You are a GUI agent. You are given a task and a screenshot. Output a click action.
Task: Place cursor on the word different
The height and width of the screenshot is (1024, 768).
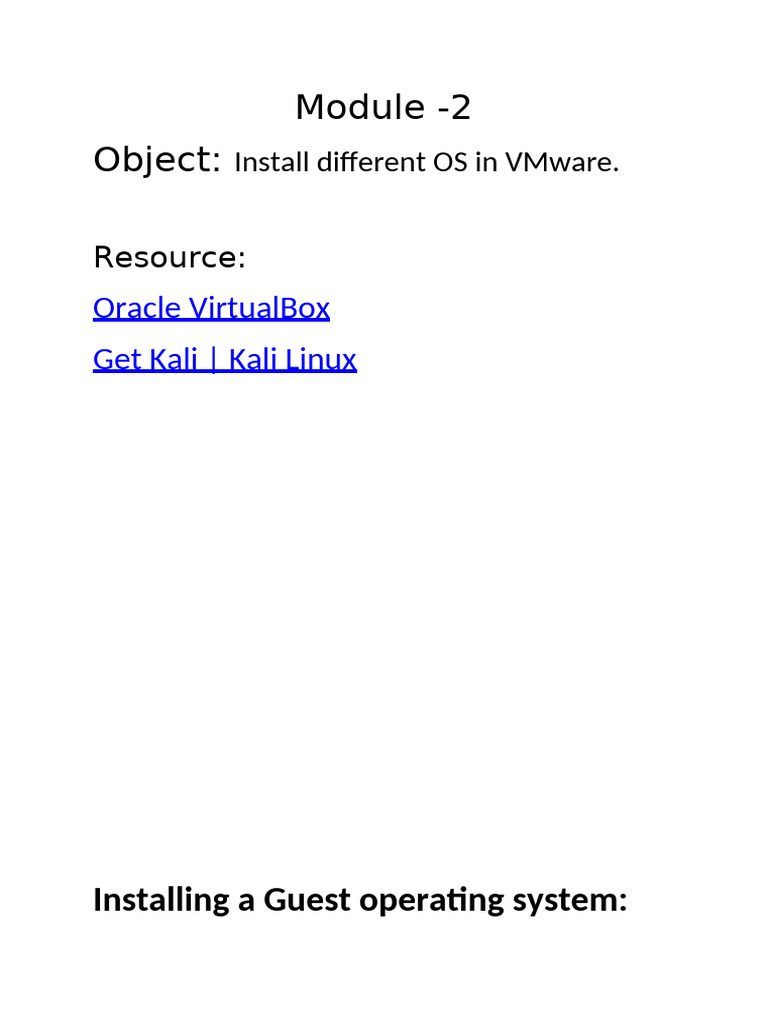[371, 162]
